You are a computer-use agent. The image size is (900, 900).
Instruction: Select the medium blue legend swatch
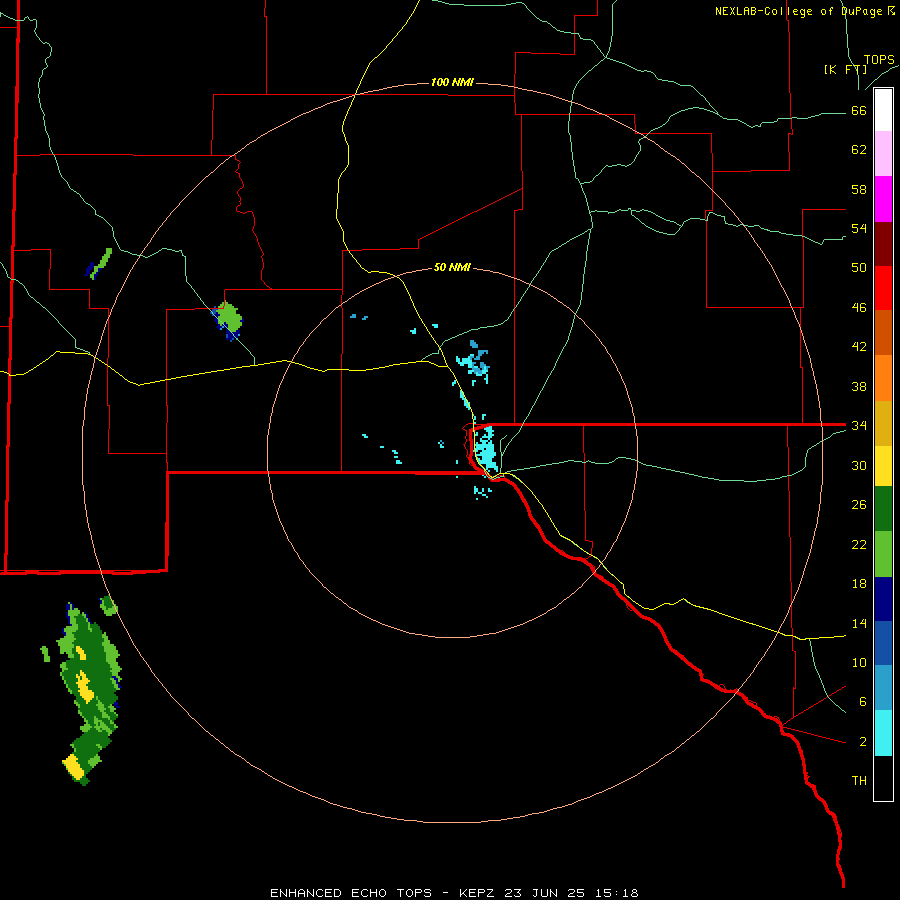point(883,643)
